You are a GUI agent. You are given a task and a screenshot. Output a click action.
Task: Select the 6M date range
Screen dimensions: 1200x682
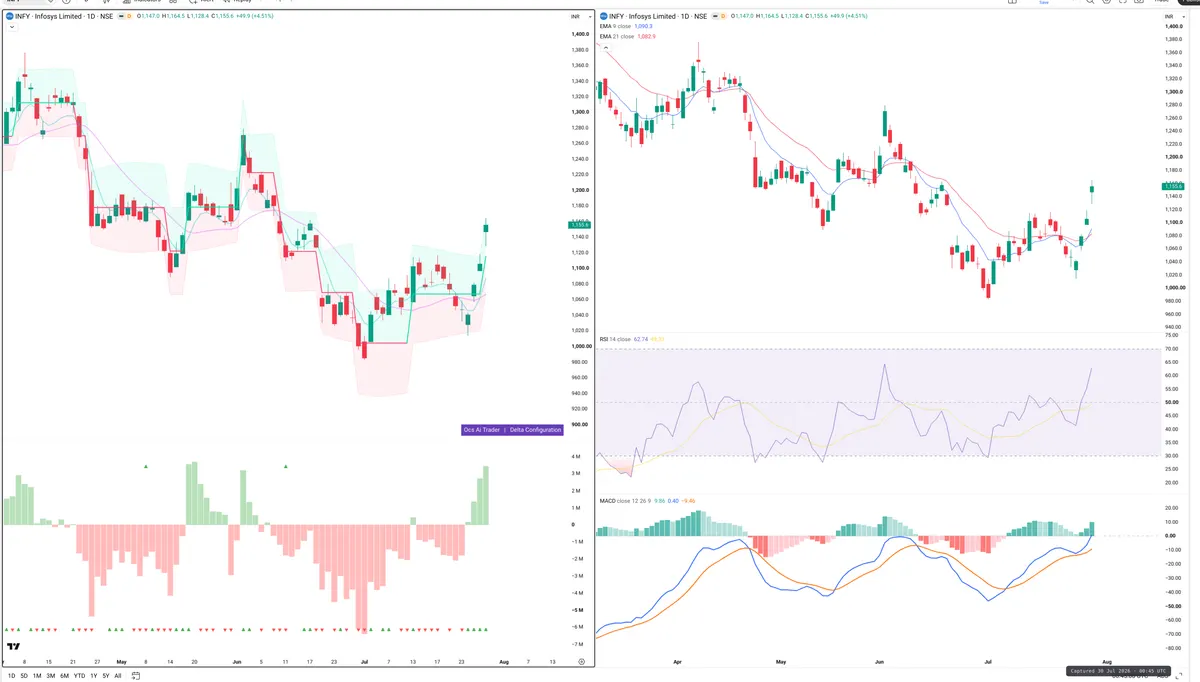64,676
